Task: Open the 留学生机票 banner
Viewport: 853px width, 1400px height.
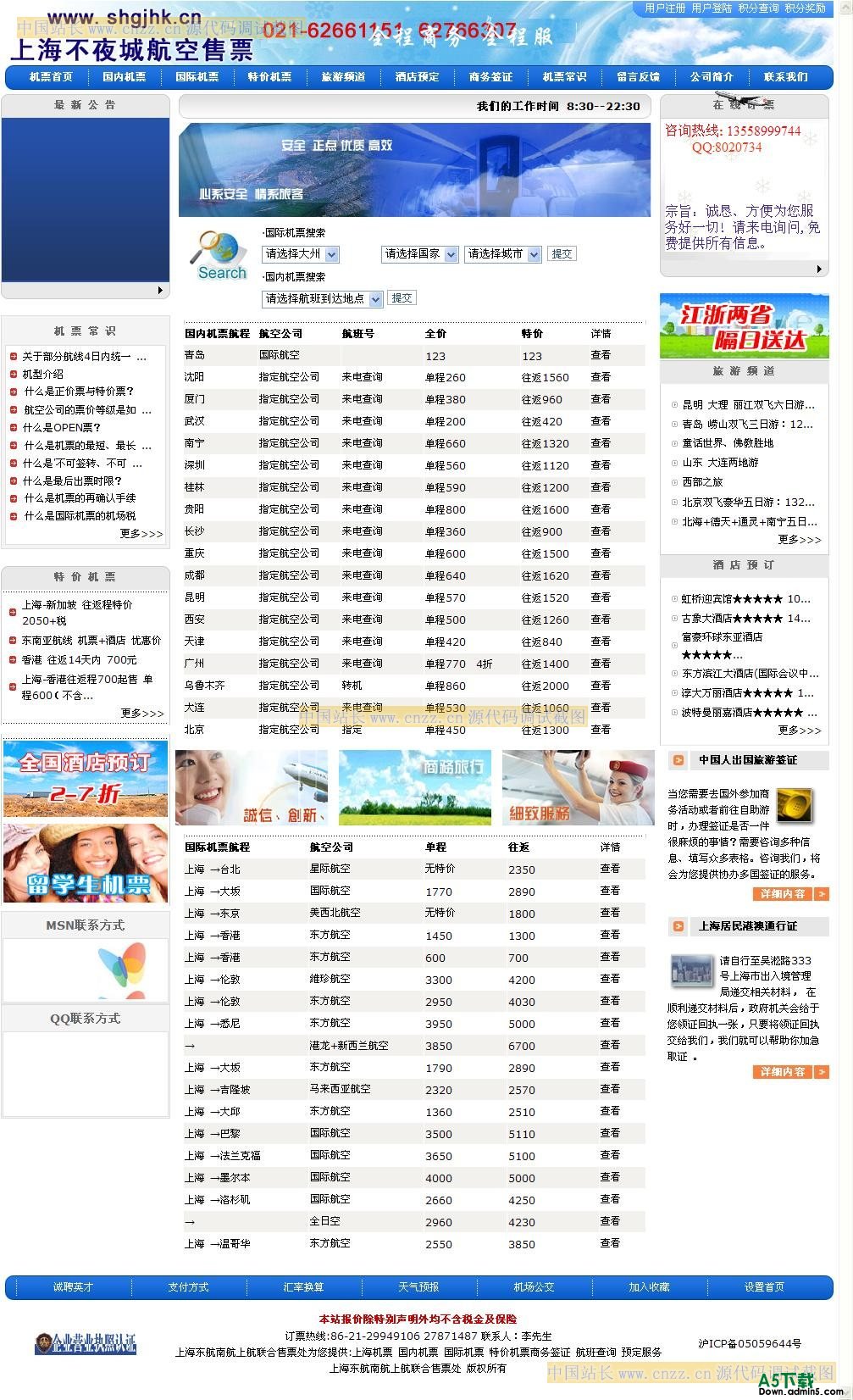Action: [x=86, y=864]
